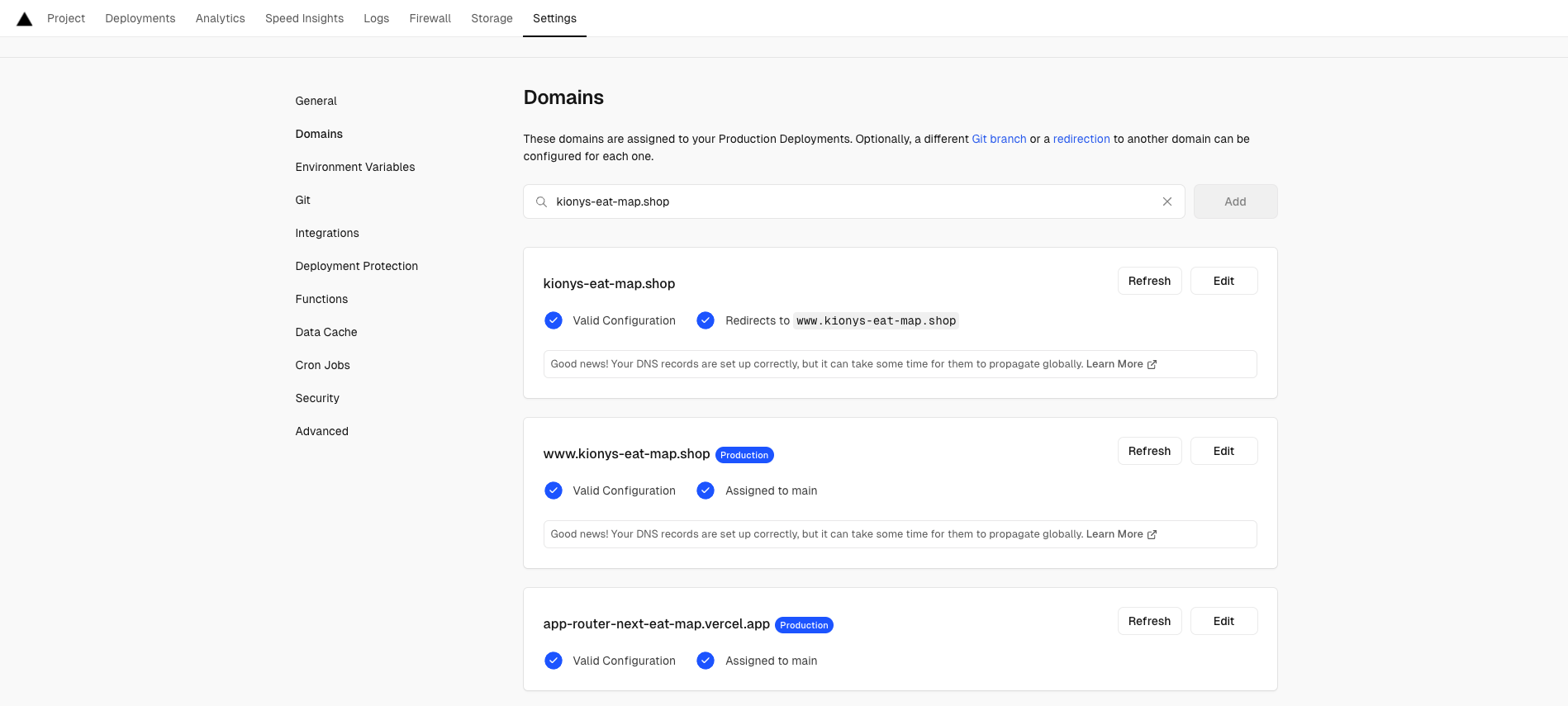Go to Deployment Protection settings
The height and width of the screenshot is (706, 1568).
[x=356, y=266]
